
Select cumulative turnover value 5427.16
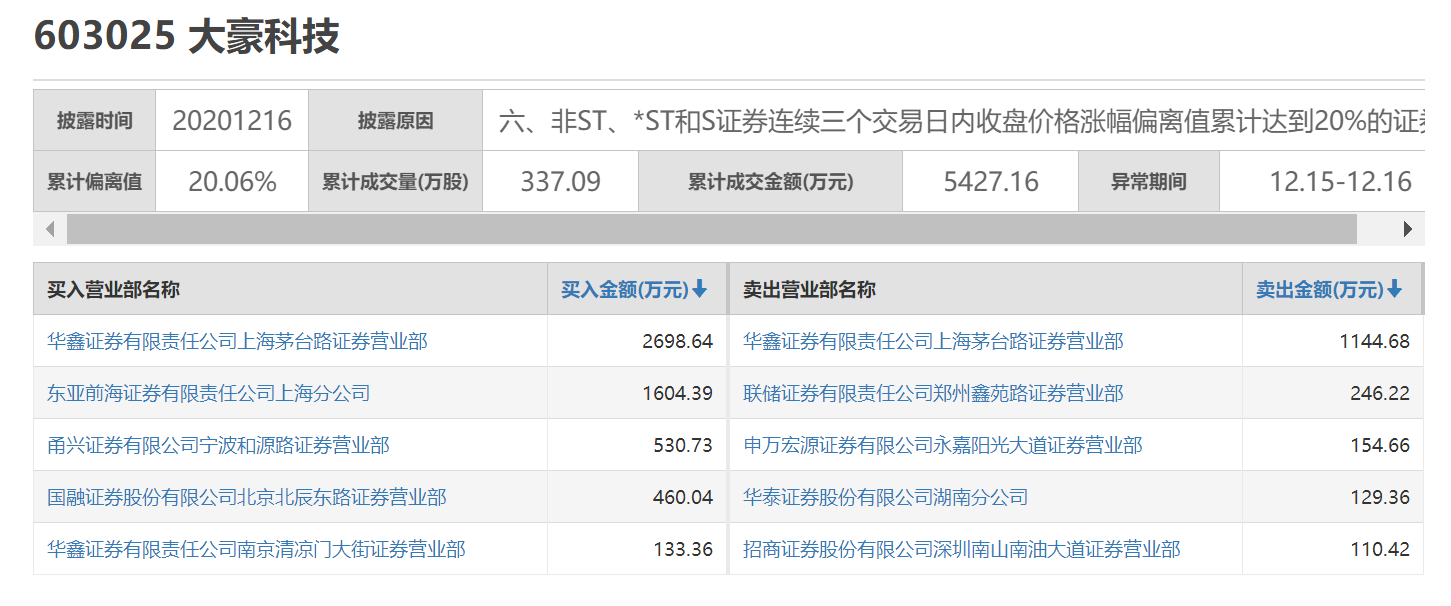point(991,182)
